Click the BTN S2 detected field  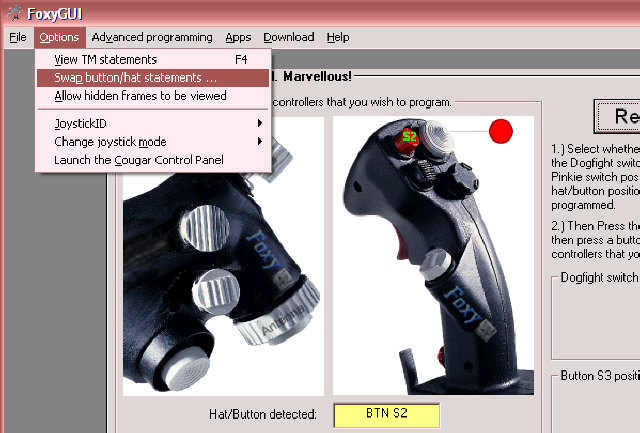[x=387, y=415]
